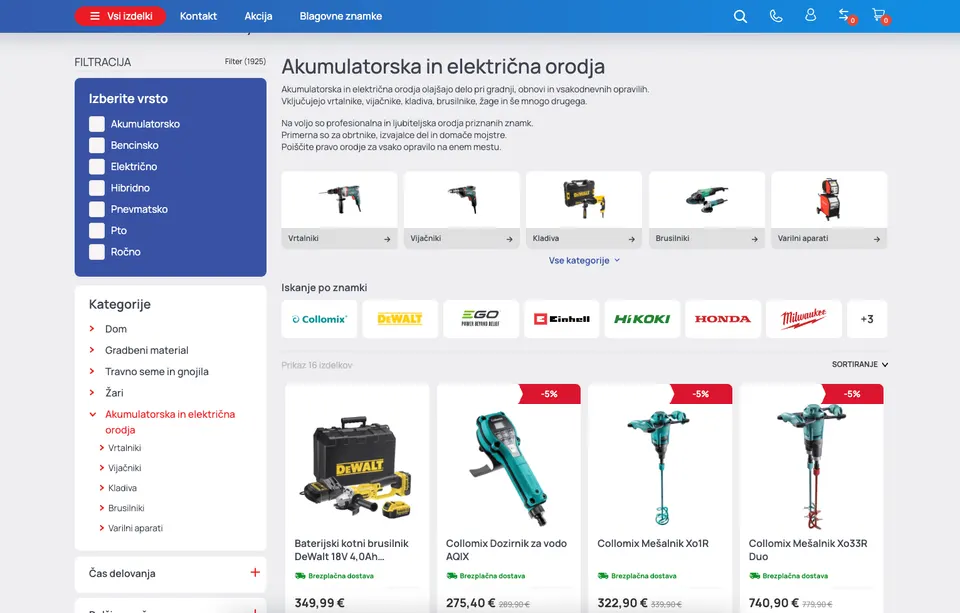Click the arrow on Vijačniki card
Viewport: 960px width, 613px height.
509,239
